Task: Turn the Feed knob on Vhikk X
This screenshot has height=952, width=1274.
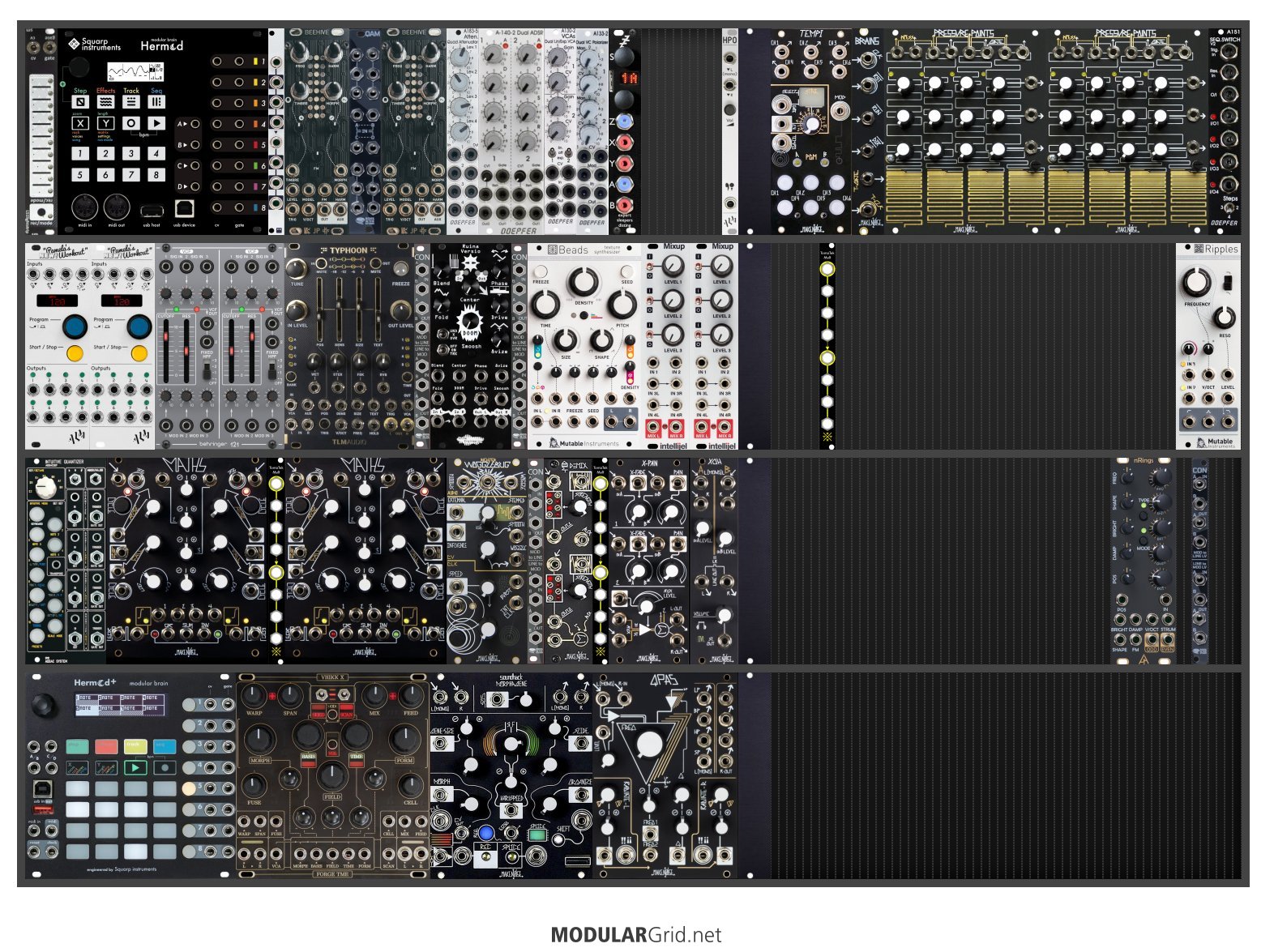Action: tap(411, 695)
